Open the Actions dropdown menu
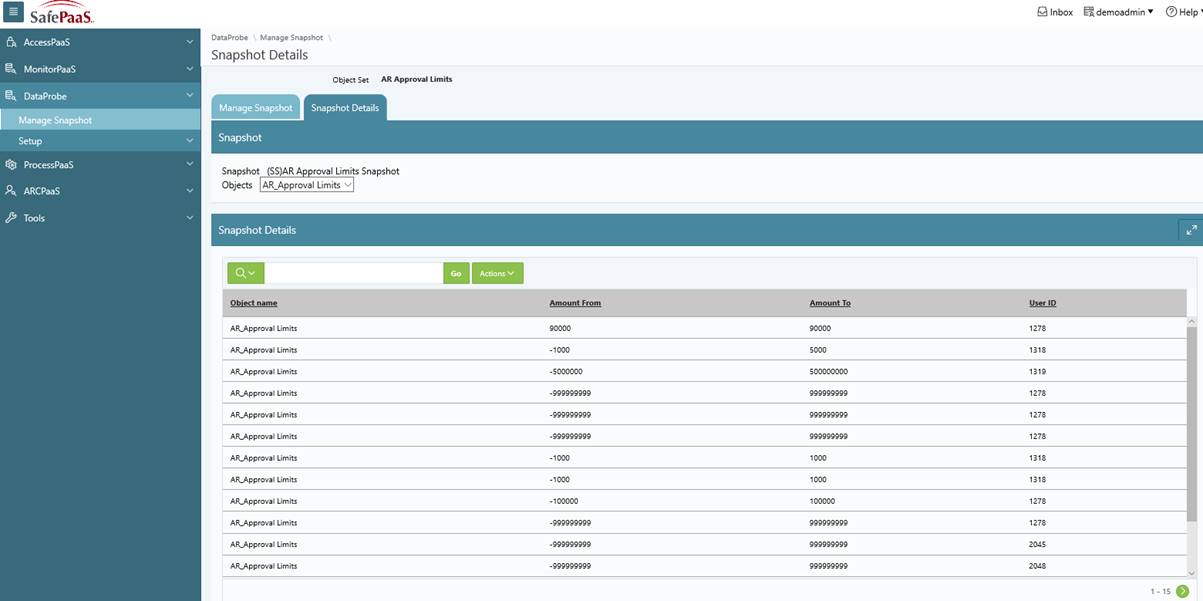Screen dimensions: 1203x601 [x=497, y=273]
